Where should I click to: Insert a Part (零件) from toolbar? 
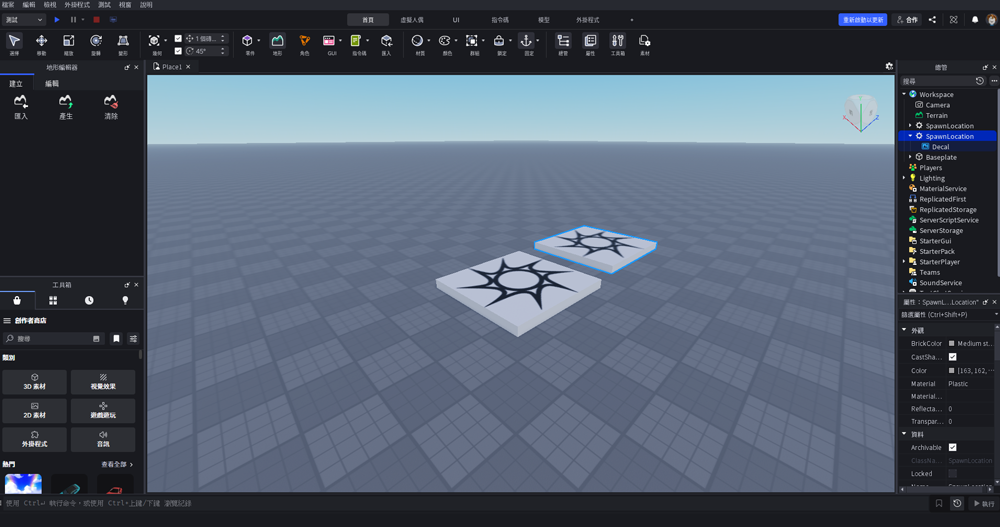click(x=247, y=41)
